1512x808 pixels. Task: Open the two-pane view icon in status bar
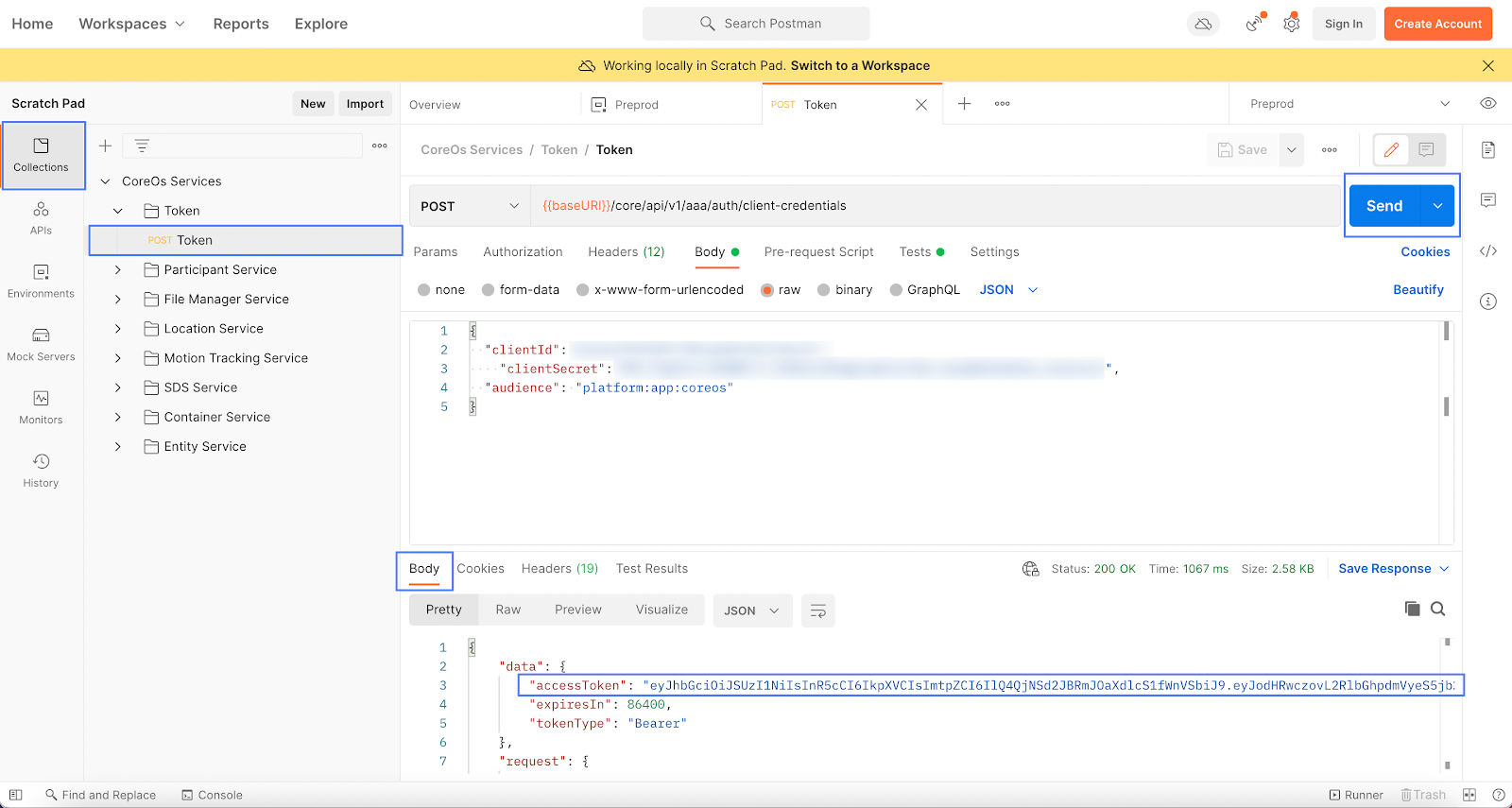click(1469, 795)
